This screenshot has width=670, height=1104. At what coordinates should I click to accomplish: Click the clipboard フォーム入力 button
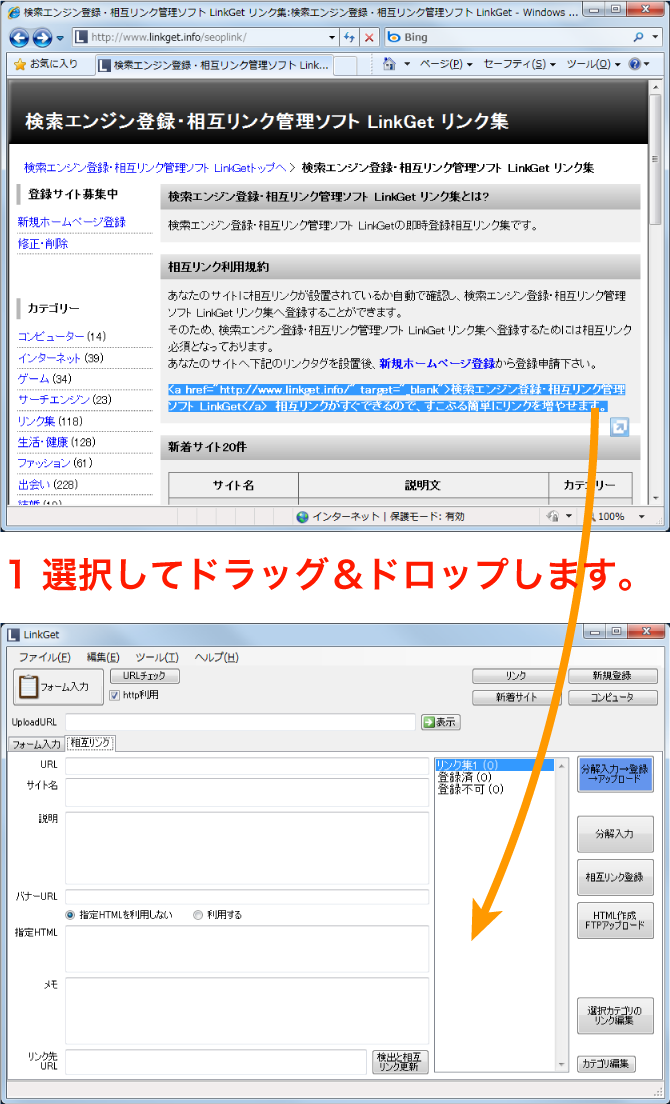59,686
